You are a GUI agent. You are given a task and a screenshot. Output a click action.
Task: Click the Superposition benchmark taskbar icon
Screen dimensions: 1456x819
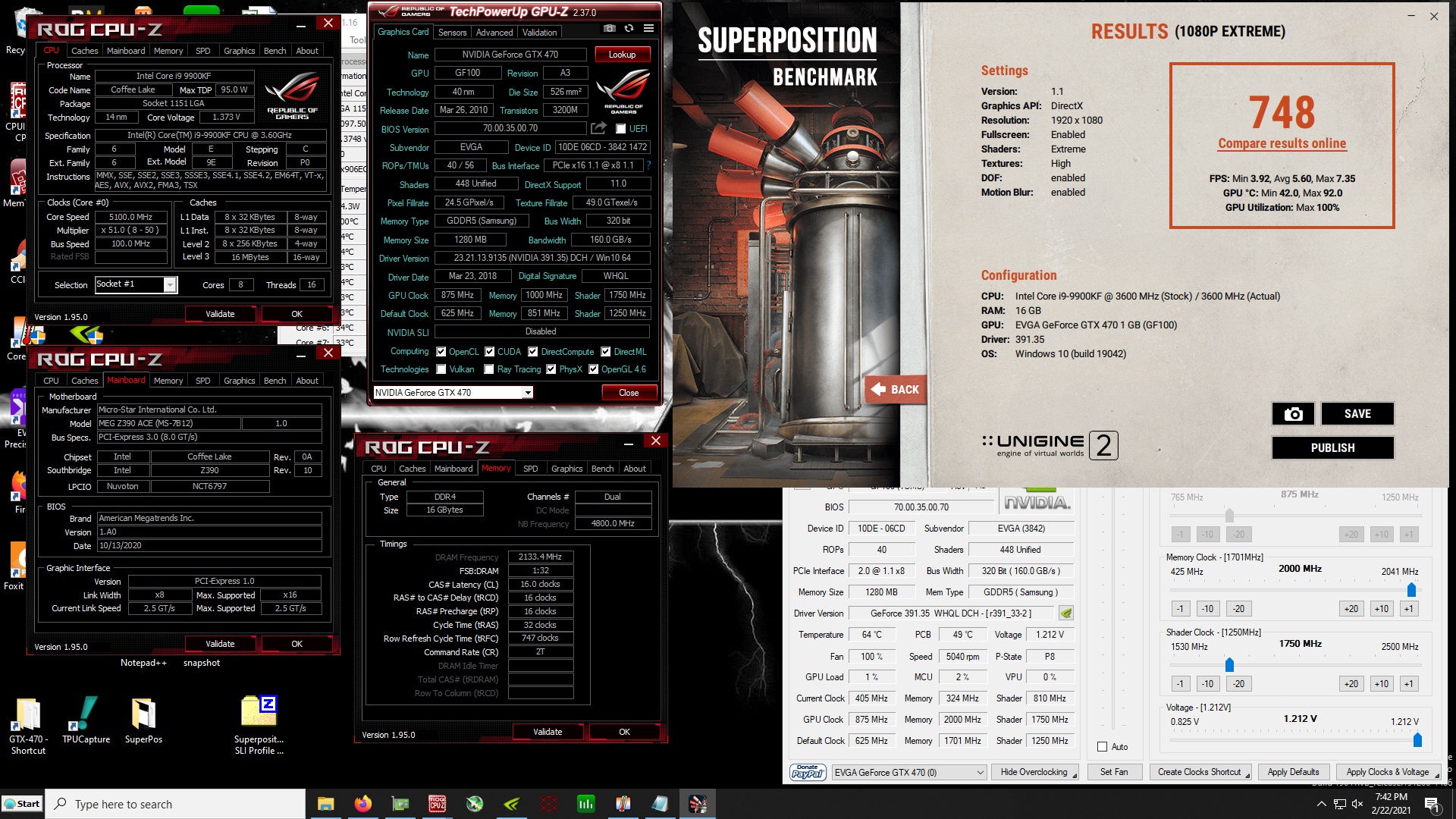click(x=698, y=804)
